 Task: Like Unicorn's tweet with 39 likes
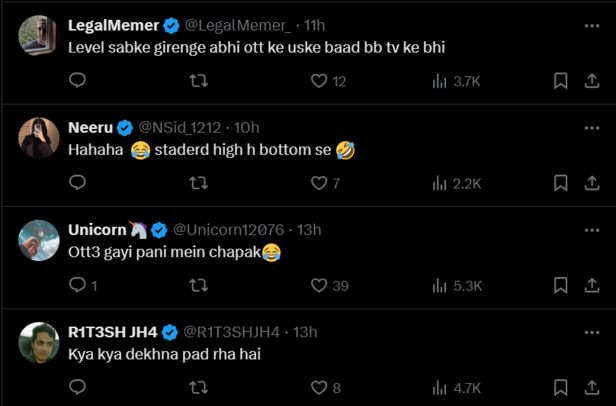tap(320, 286)
